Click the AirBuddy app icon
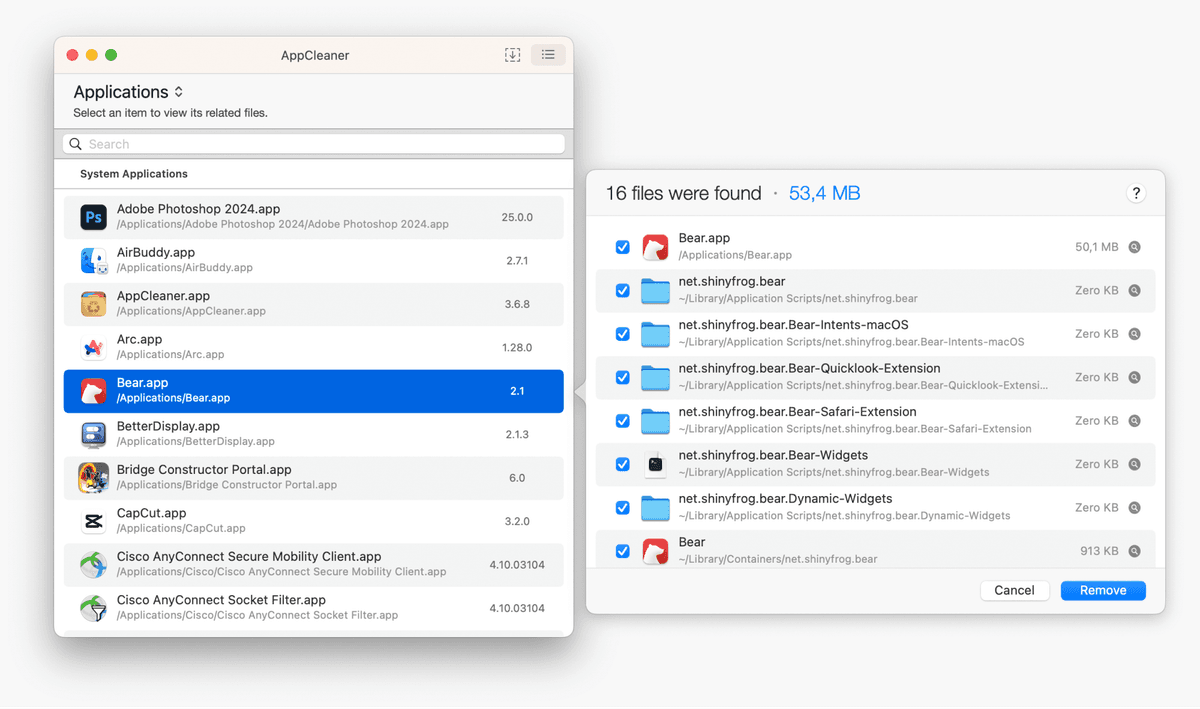Image resolution: width=1200 pixels, height=709 pixels. click(x=94, y=261)
